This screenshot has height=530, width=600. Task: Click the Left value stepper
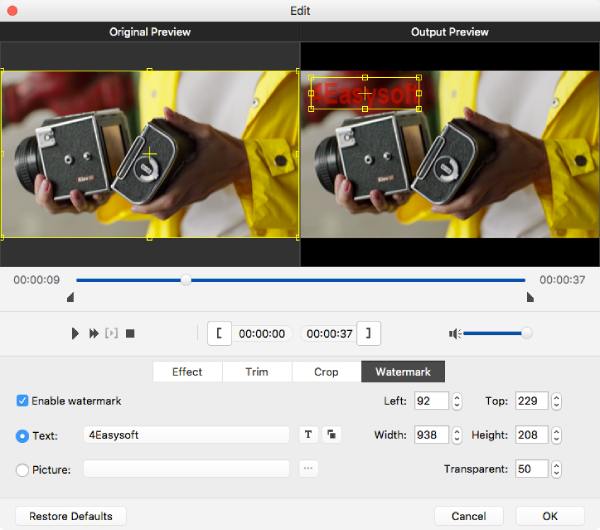tap(457, 401)
